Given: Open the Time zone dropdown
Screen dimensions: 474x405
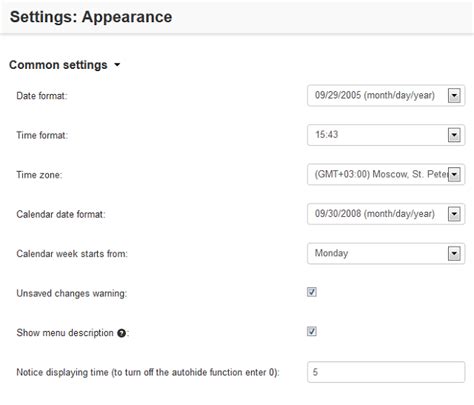Looking at the screenshot, I should coord(386,174).
